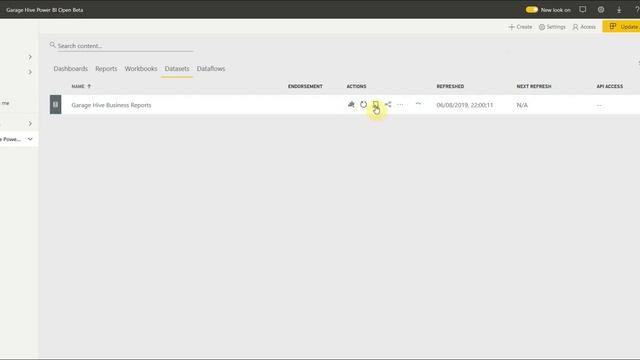Click the refreshed date 06/08/2019, 22:00:11
Viewport: 640px width, 360px height.
pos(464,105)
